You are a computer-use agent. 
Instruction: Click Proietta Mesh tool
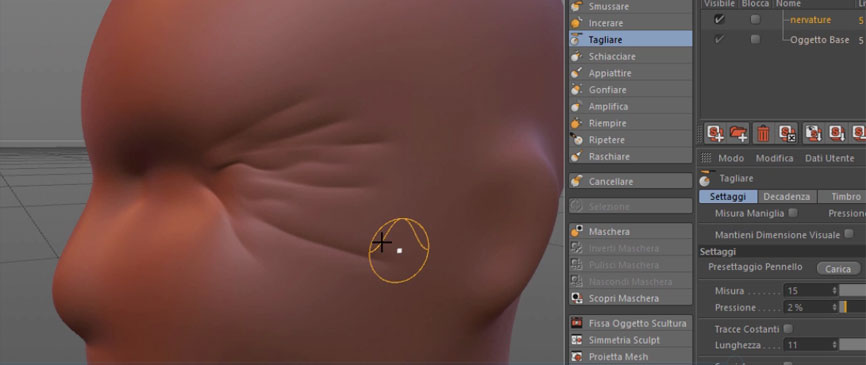(630, 356)
